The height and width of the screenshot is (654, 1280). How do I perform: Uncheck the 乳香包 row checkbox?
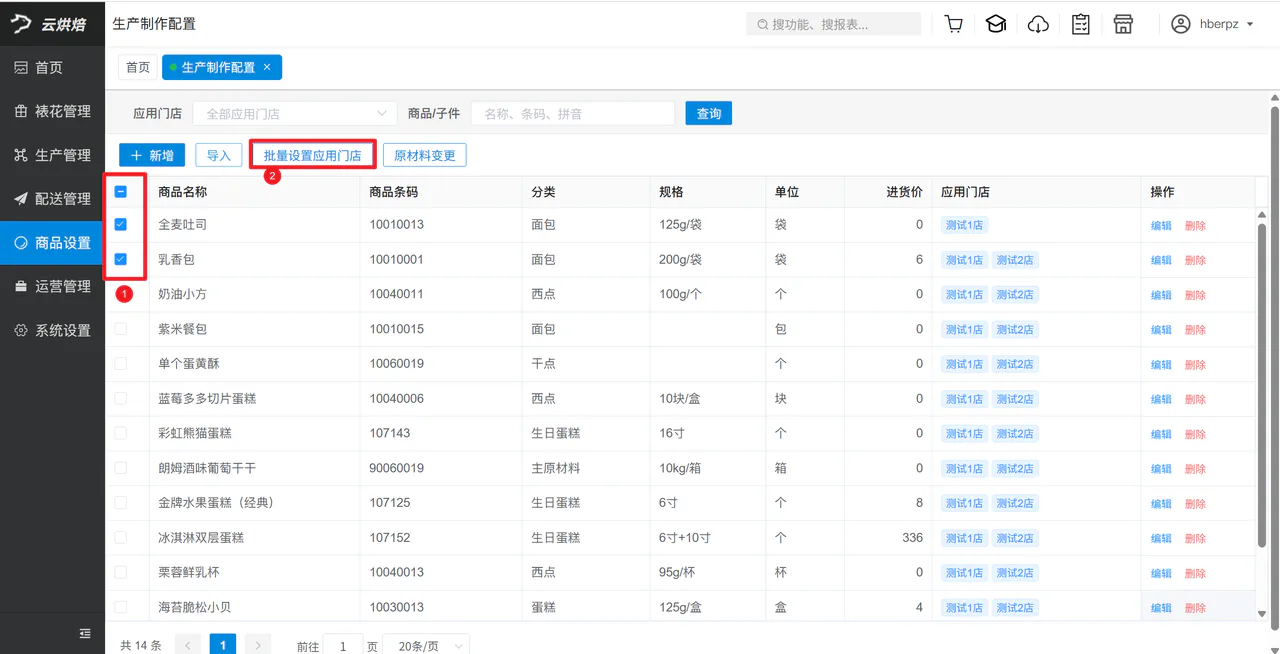click(x=121, y=260)
